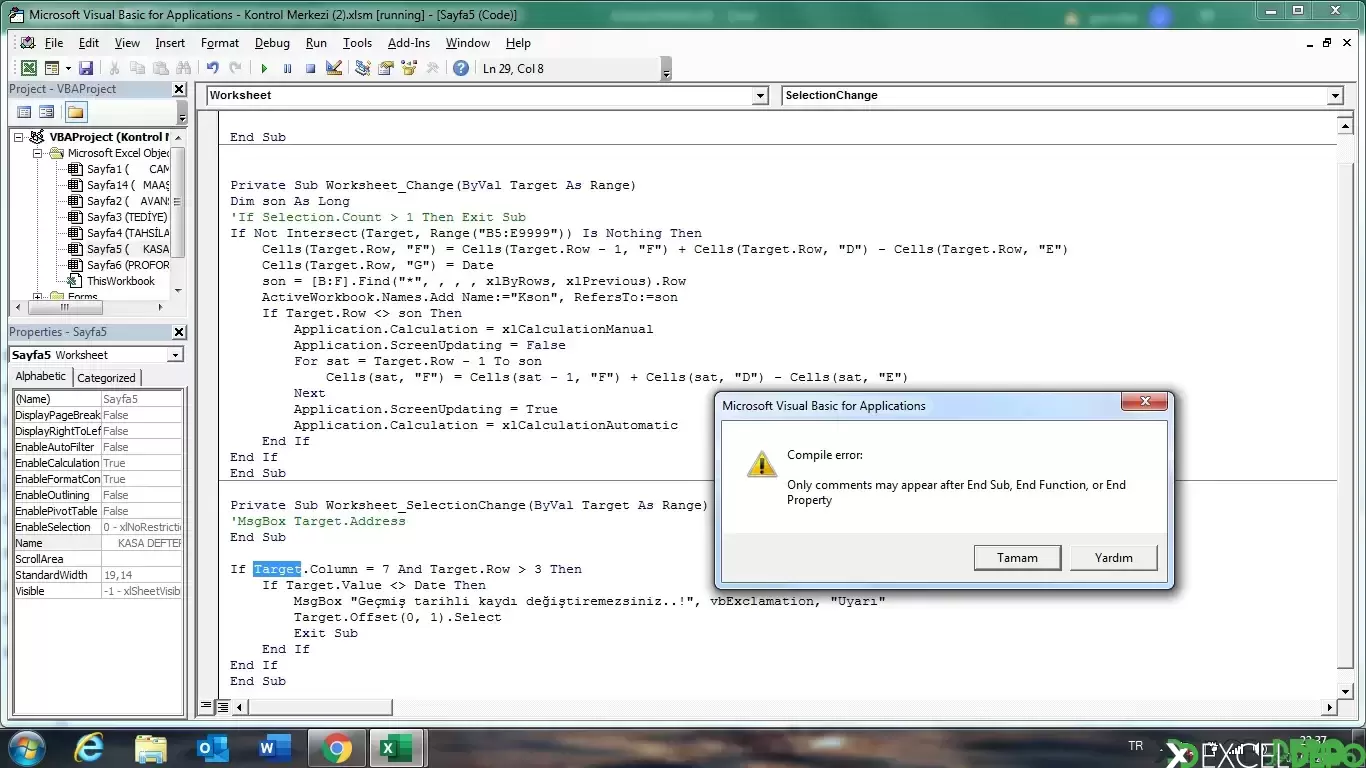Open the SelectionChange procedure dropdown
This screenshot has height=768, width=1366.
[1335, 95]
